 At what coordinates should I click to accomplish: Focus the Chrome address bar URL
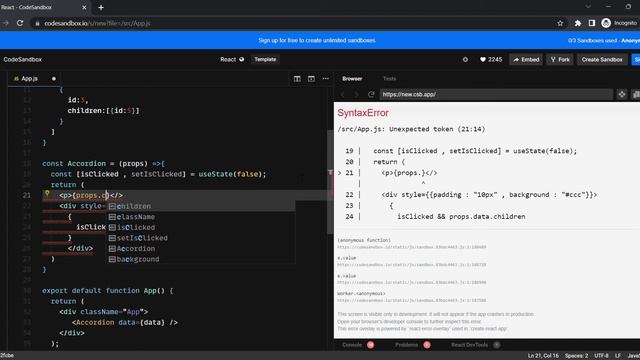pos(97,24)
